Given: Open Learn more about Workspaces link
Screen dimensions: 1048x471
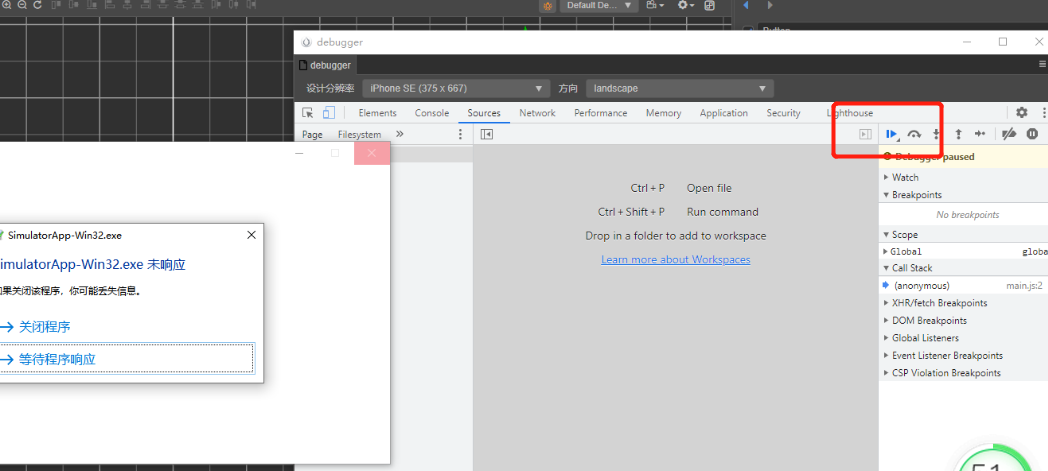Looking at the screenshot, I should point(676,259).
